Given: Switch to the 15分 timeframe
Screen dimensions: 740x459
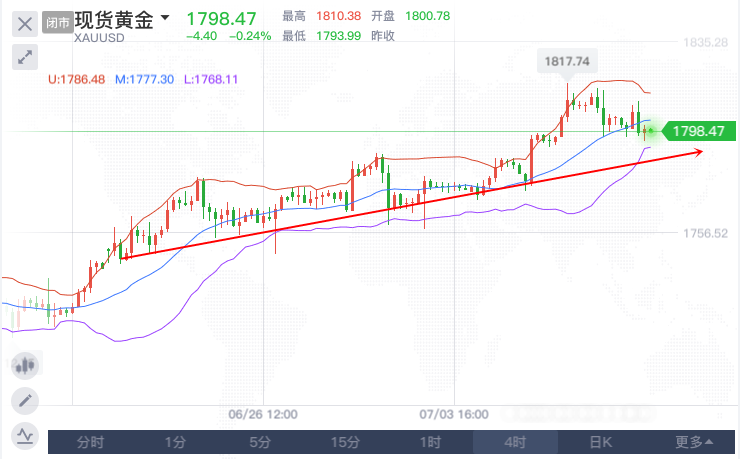Looking at the screenshot, I should (345, 442).
